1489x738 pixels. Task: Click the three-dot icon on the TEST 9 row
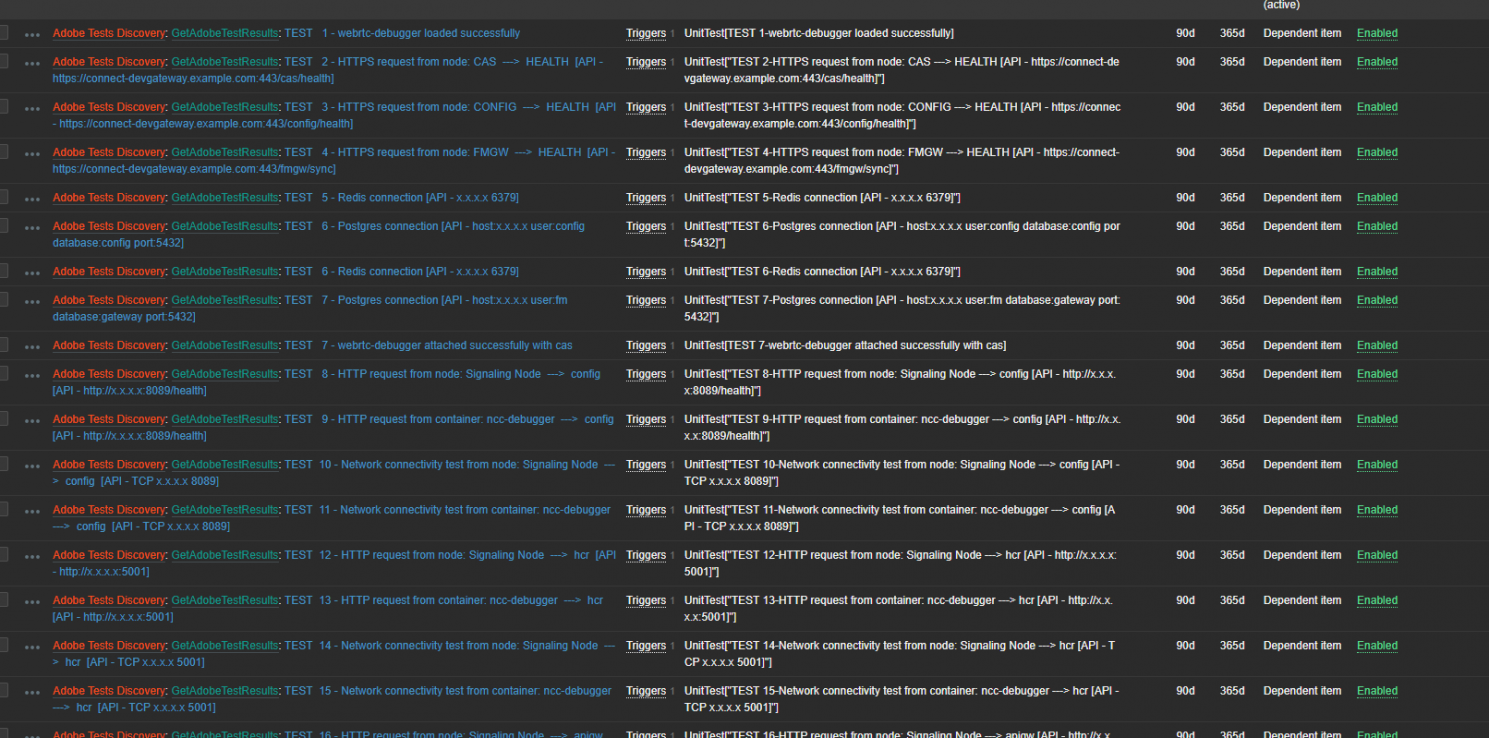coord(32,420)
